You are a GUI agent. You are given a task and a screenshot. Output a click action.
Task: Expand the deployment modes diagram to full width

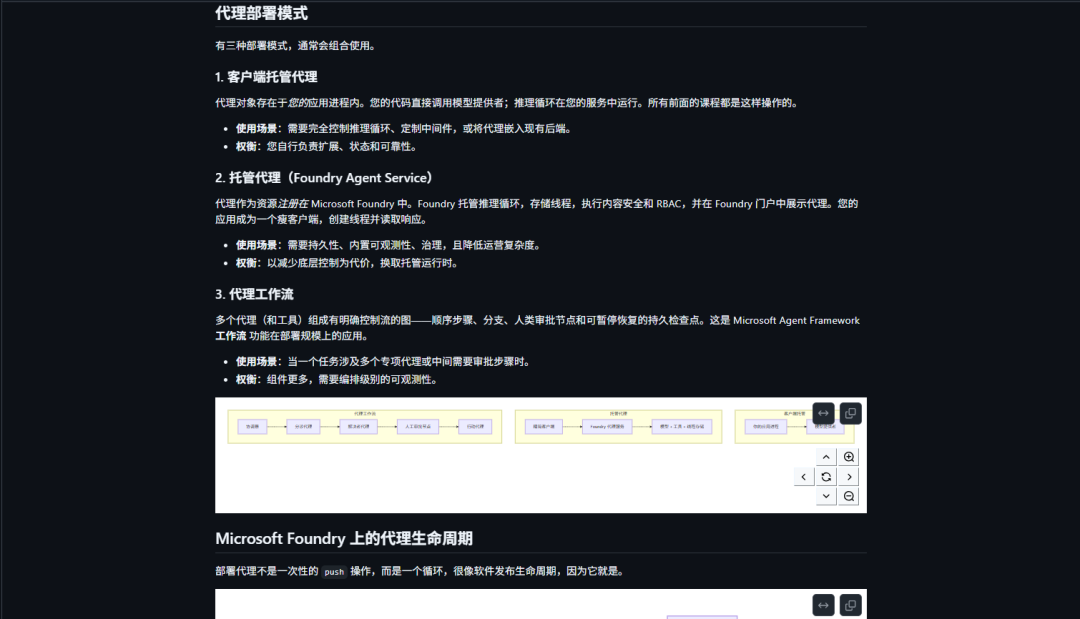click(823, 413)
